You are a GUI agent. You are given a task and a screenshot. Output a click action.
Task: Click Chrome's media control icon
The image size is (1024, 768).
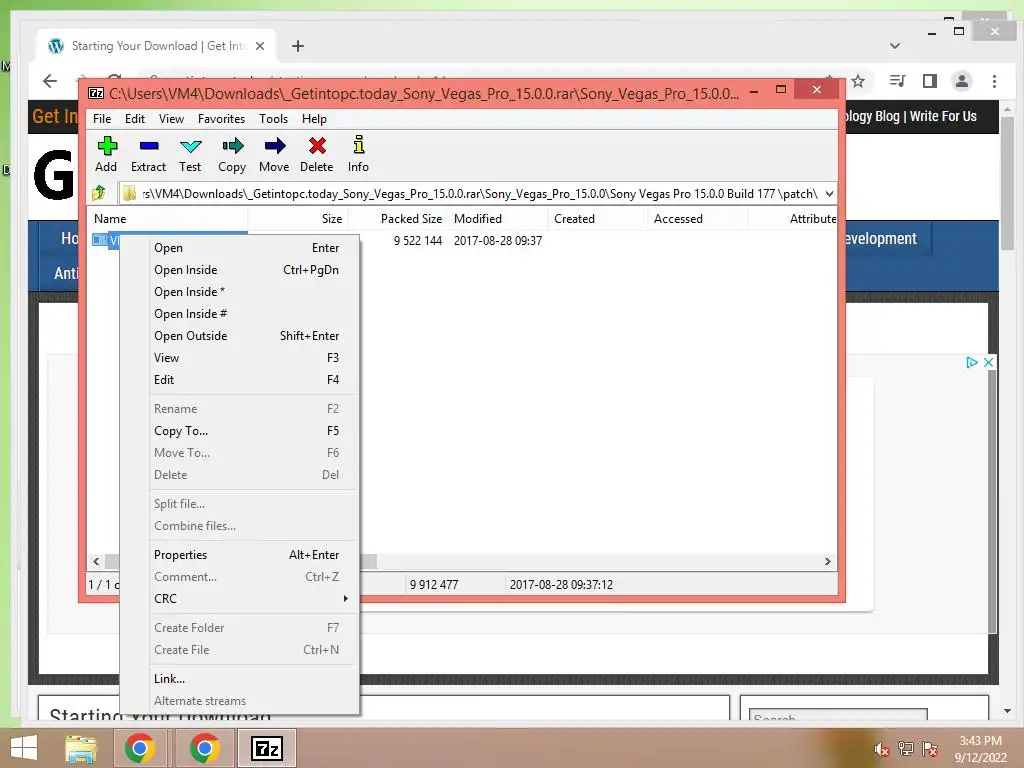point(898,81)
